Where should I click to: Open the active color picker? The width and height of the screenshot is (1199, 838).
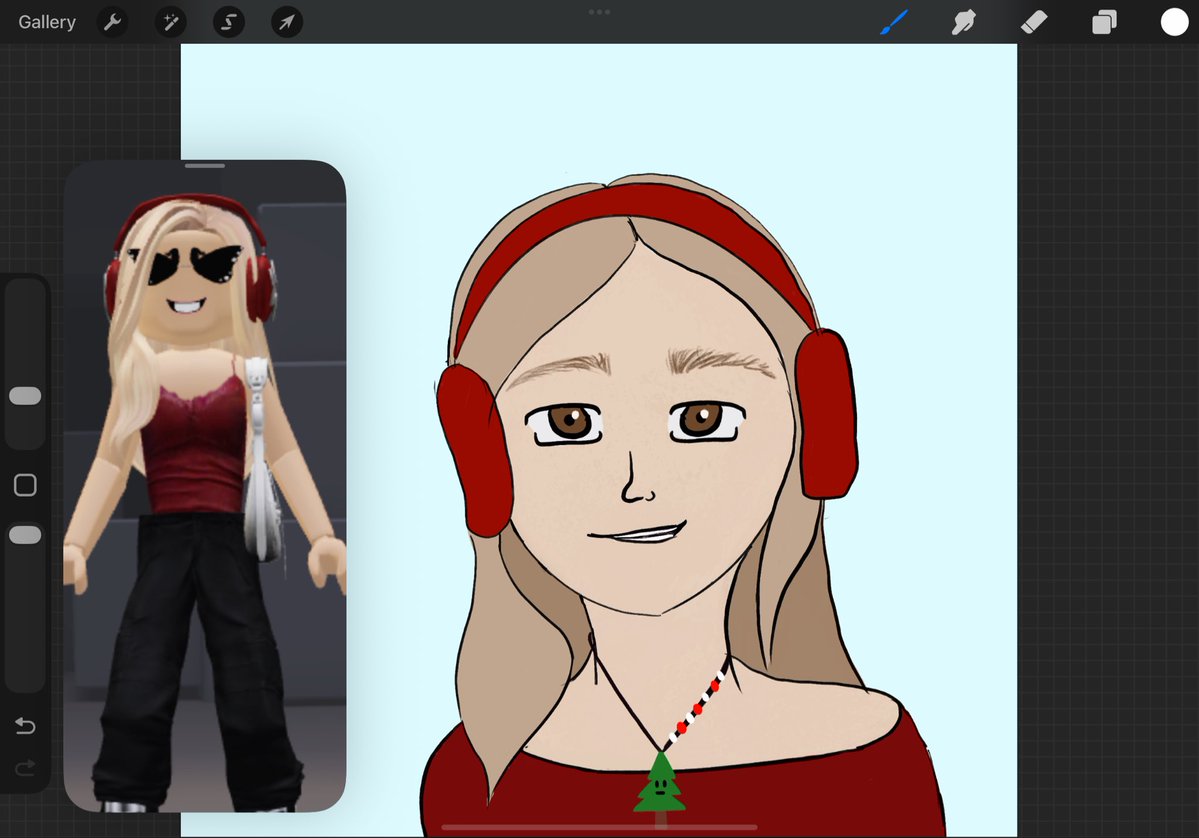pyautogui.click(x=1174, y=21)
